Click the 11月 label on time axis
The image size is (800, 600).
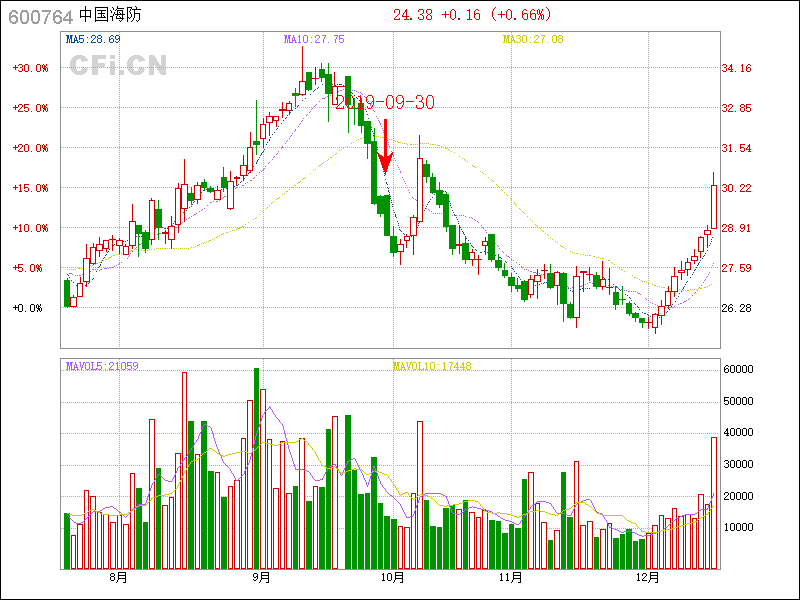pos(511,577)
